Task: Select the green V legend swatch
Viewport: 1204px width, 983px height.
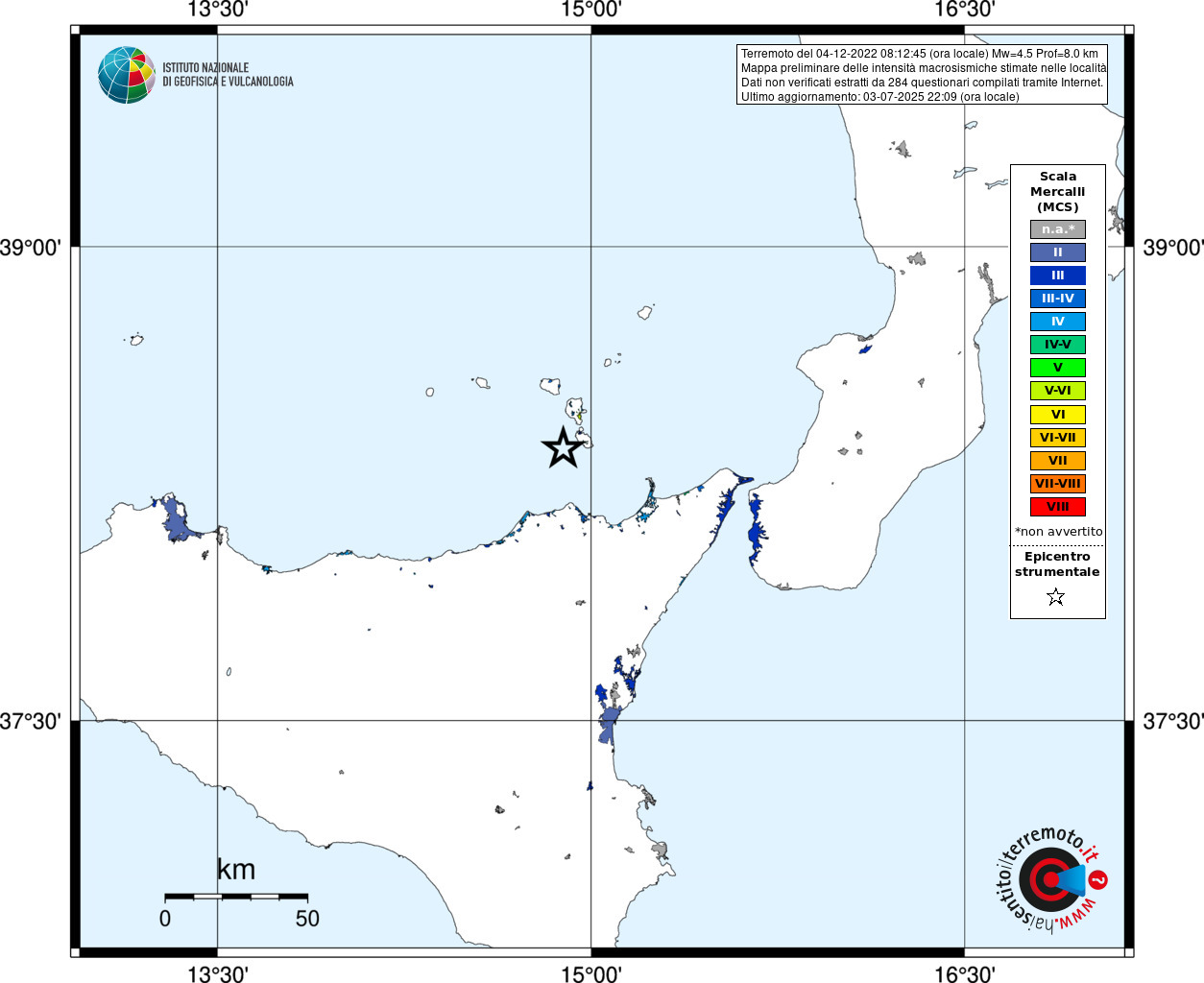Action: (1058, 368)
